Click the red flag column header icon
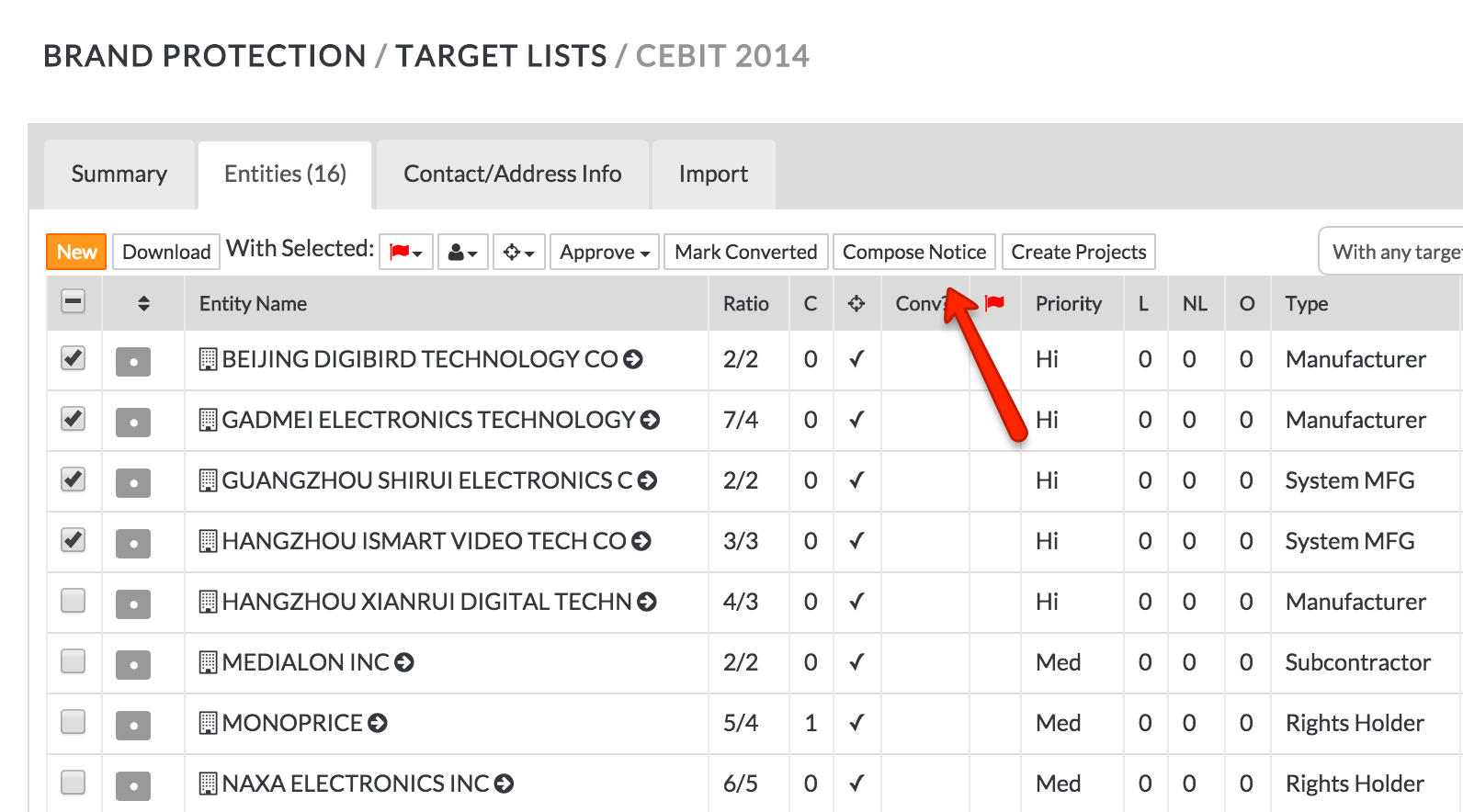This screenshot has width=1463, height=812. pyautogui.click(x=994, y=303)
